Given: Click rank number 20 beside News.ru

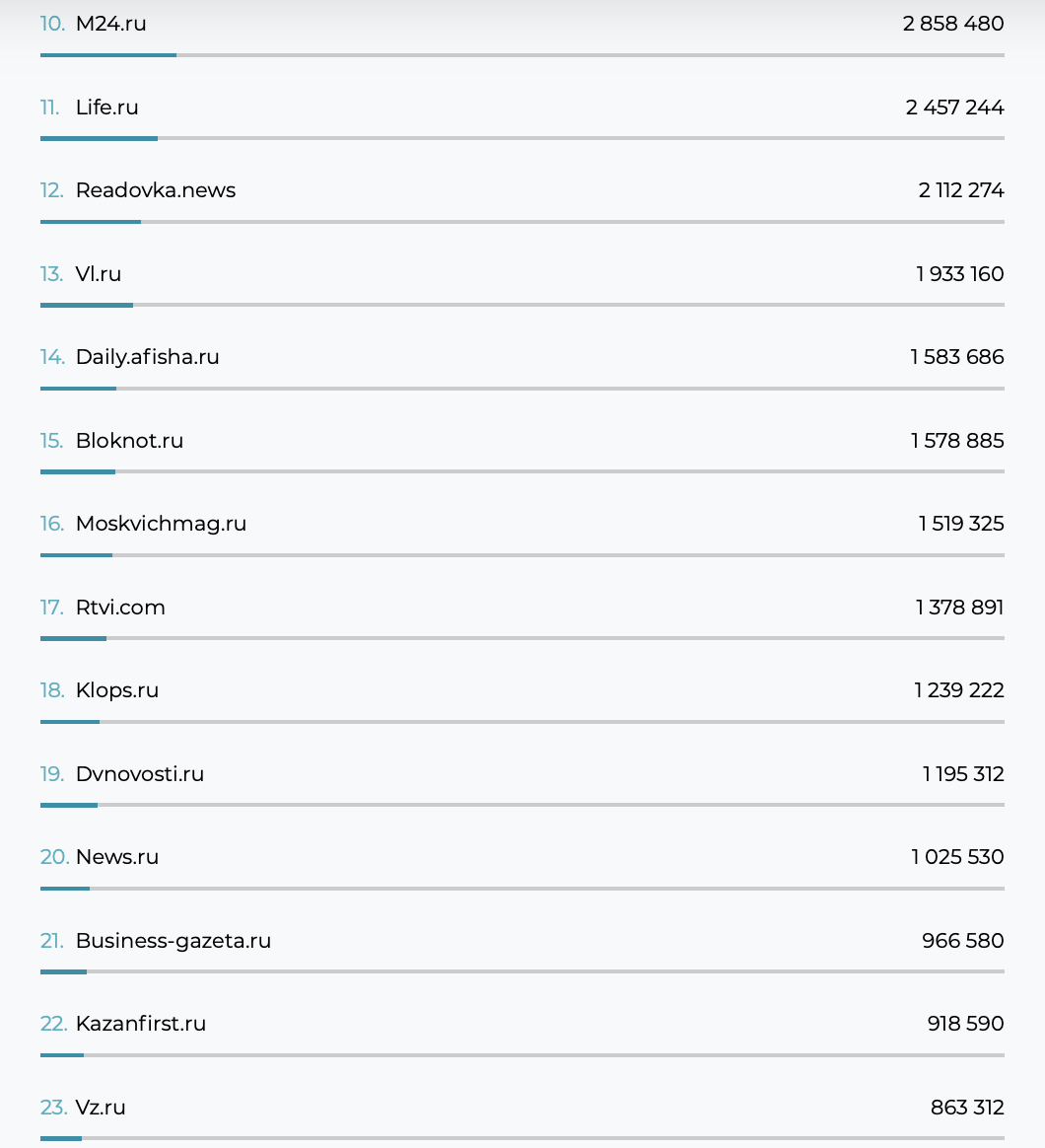Looking at the screenshot, I should (54, 857).
